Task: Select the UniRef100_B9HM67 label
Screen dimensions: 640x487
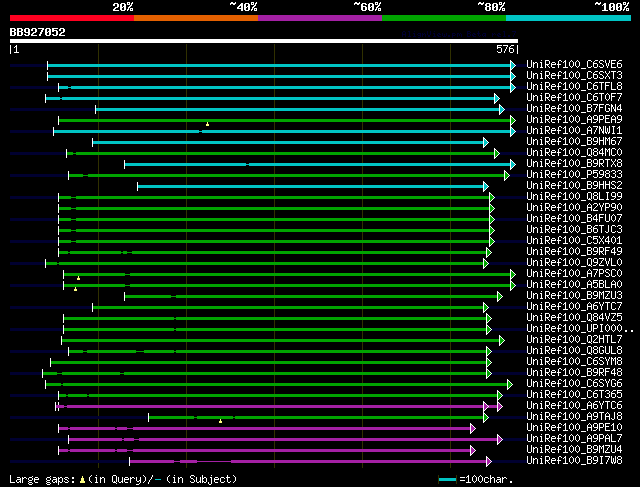Action: pyautogui.click(x=574, y=142)
